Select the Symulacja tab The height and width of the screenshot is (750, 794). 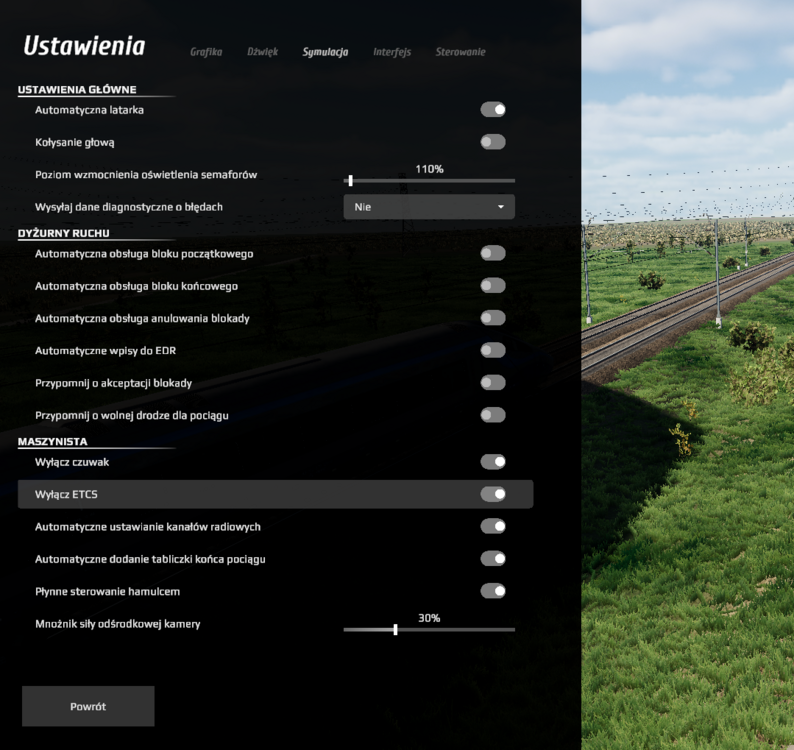[325, 52]
